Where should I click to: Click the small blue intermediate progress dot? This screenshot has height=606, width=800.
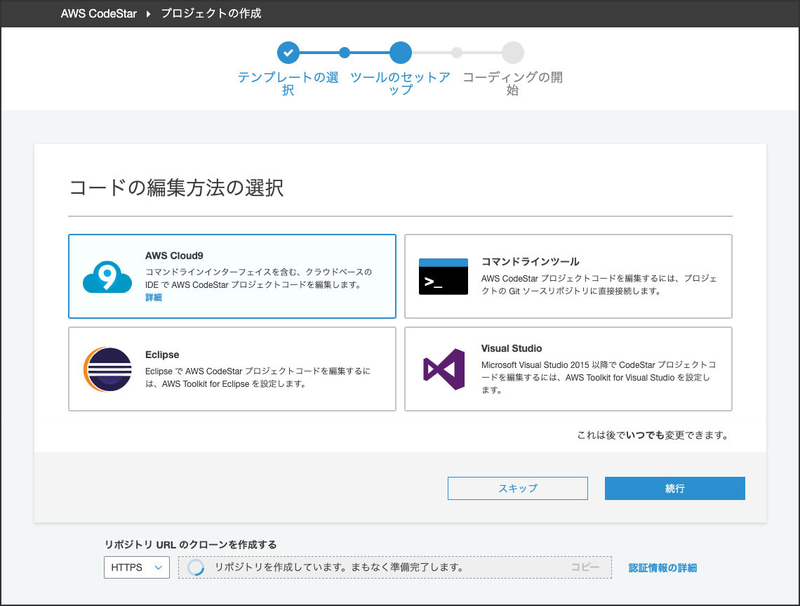344,53
